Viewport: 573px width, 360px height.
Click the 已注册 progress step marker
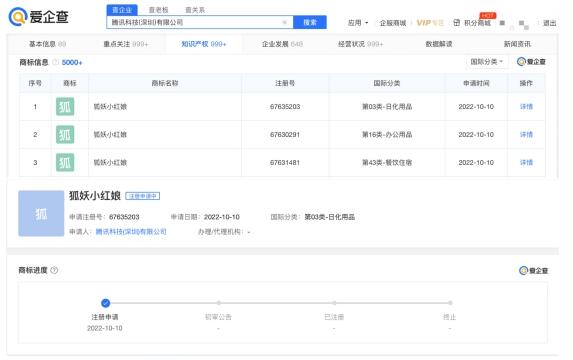pyautogui.click(x=334, y=303)
